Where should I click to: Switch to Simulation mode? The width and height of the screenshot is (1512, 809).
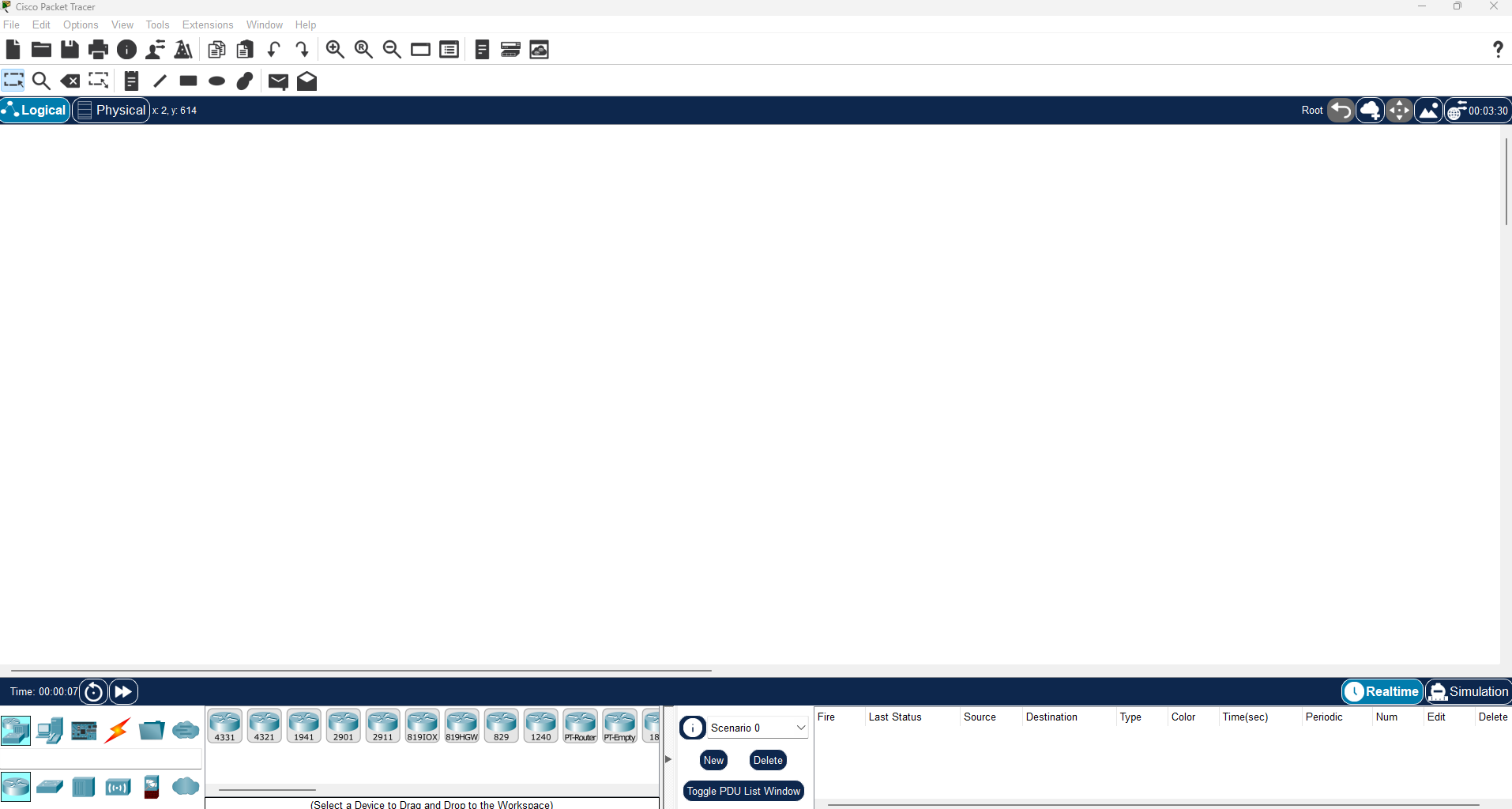(1469, 691)
